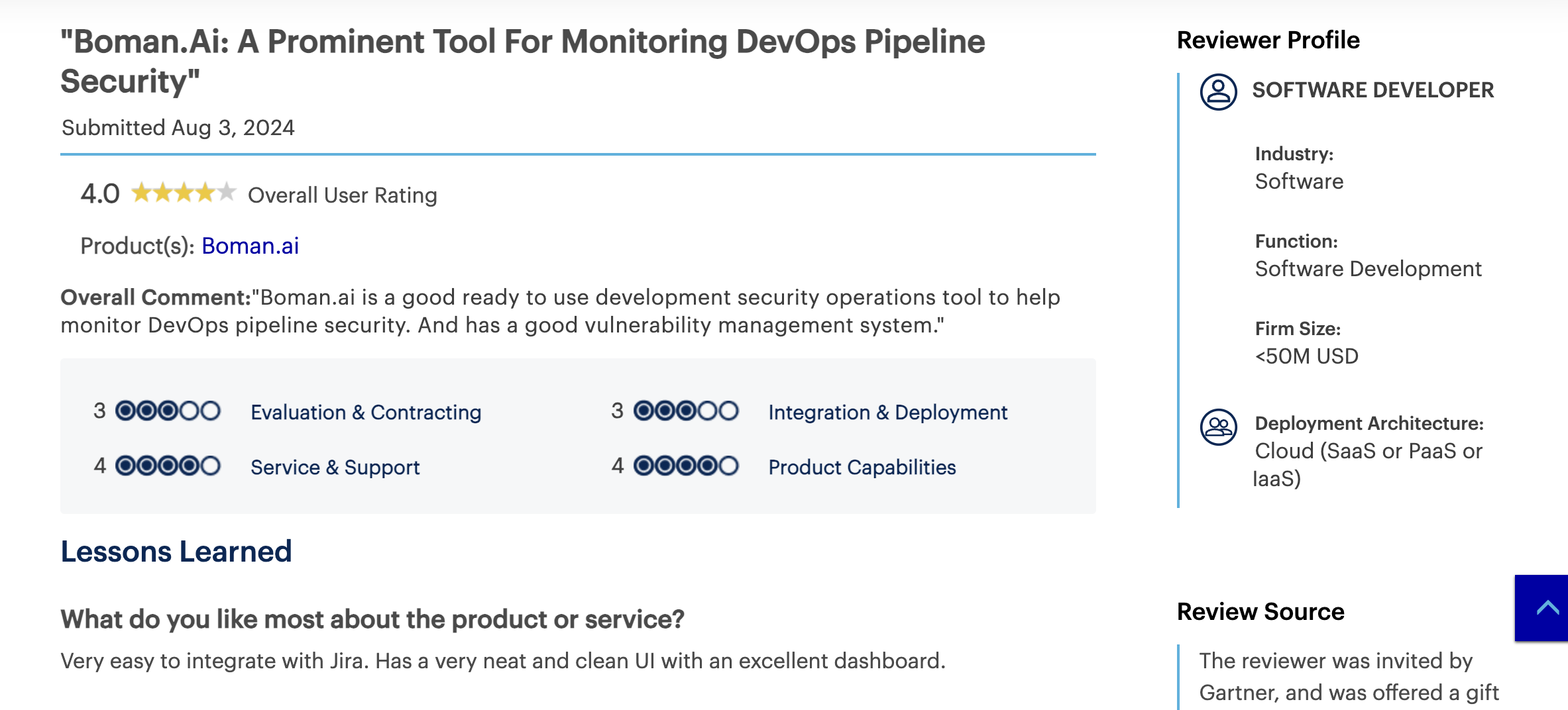Click the 'Very easy to integrate with Jira' answer
The image size is (1568, 710).
click(x=503, y=660)
